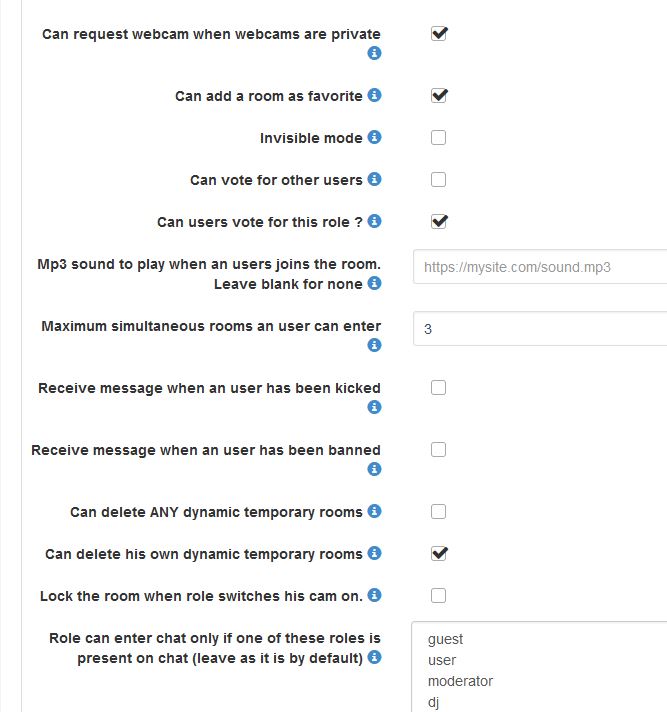Click info icon under request webcam when private
The height and width of the screenshot is (712, 667).
[x=375, y=53]
